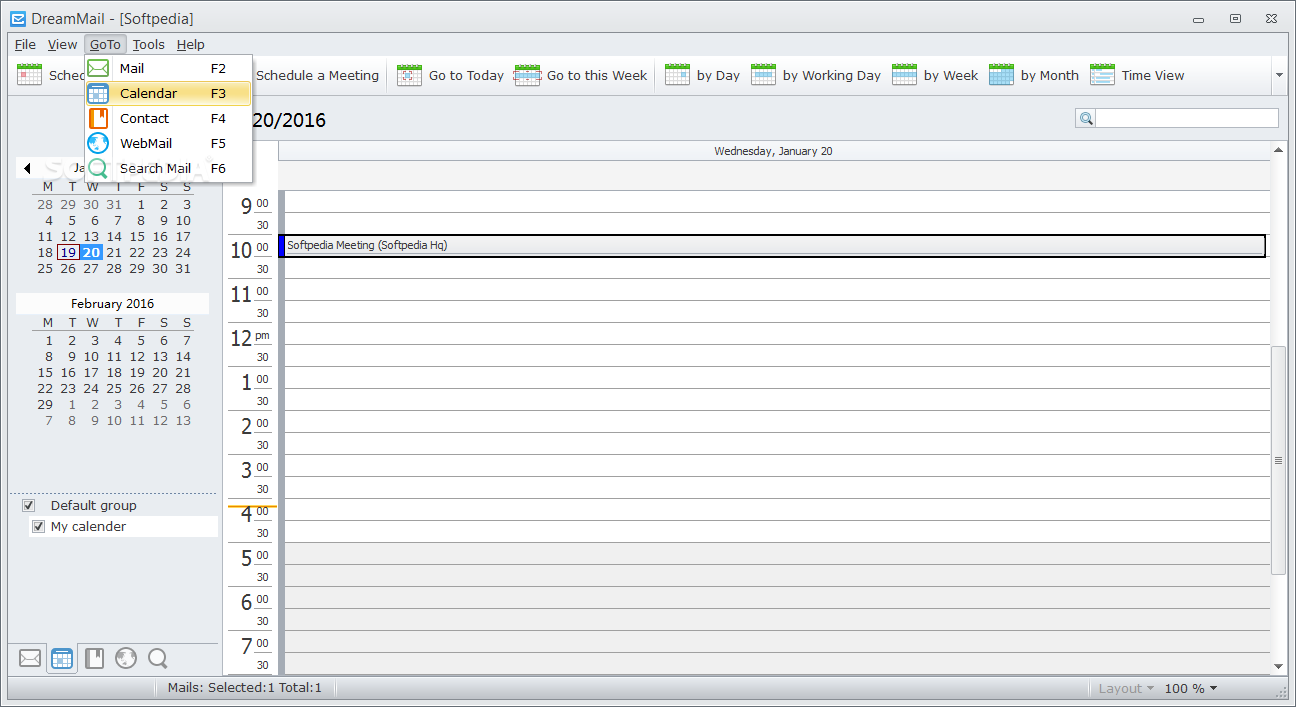This screenshot has height=707, width=1296.
Task: Click the Schedule a Meeting button
Action: click(317, 75)
